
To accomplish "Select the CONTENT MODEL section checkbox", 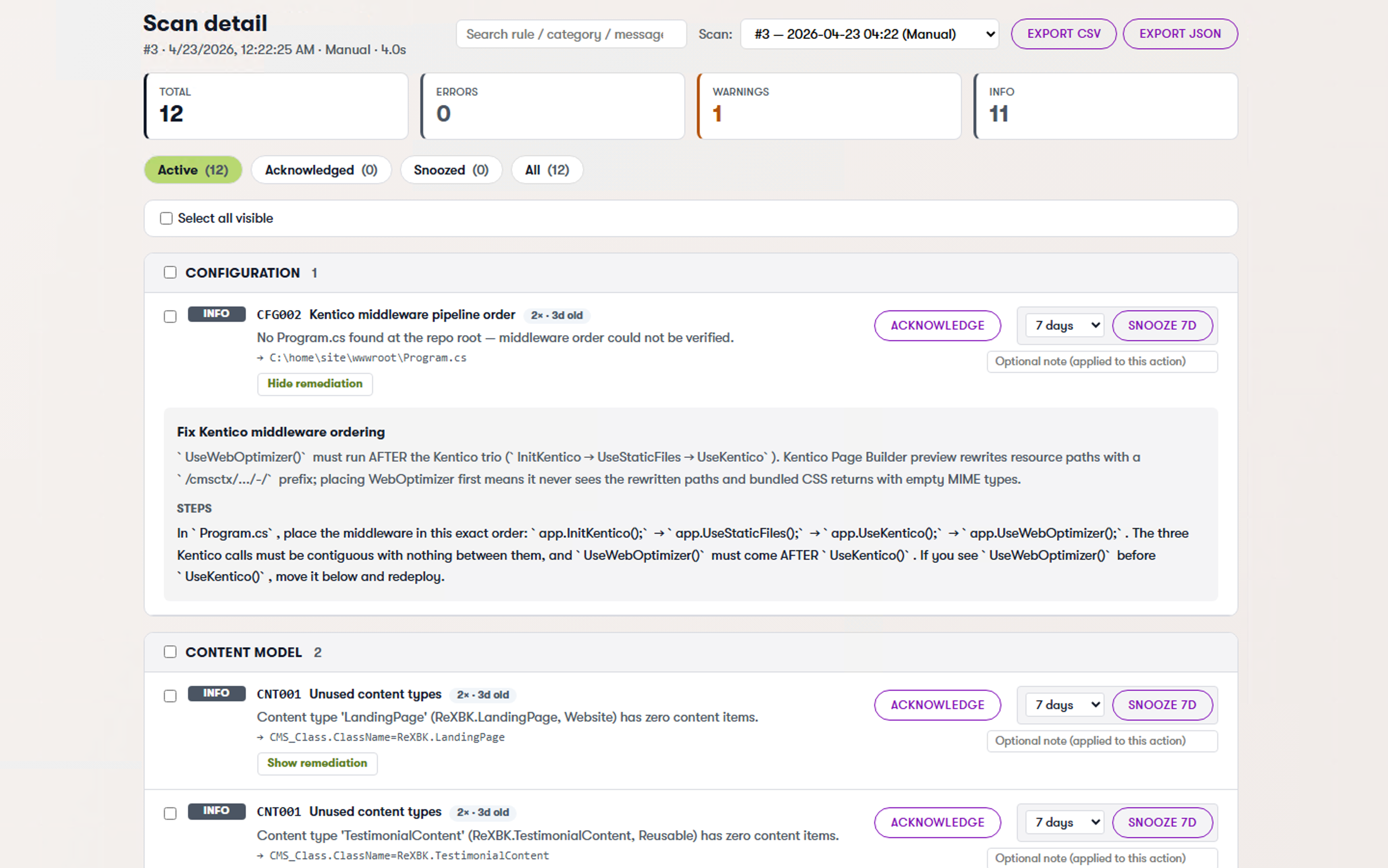I will click(170, 652).
